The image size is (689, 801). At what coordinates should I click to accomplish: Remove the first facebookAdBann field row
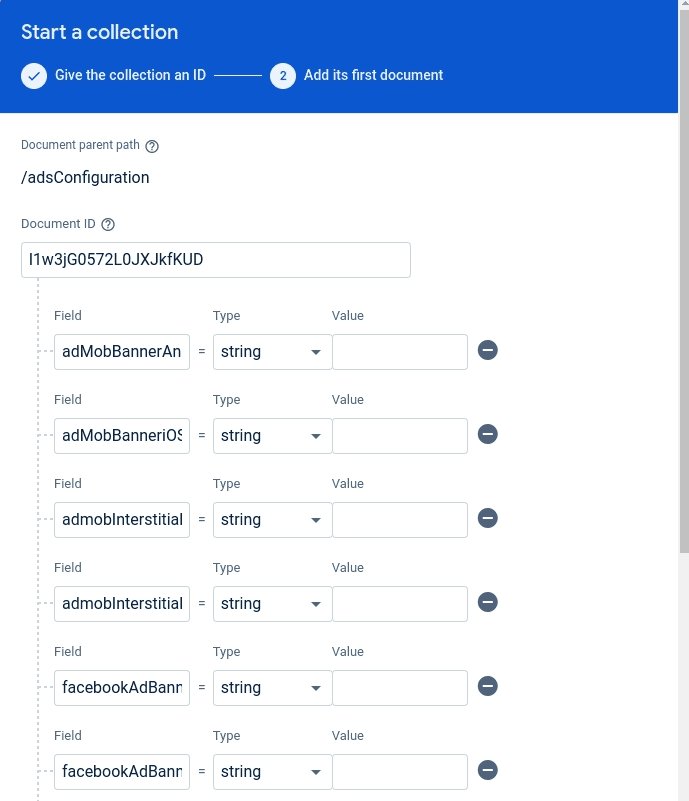point(488,686)
